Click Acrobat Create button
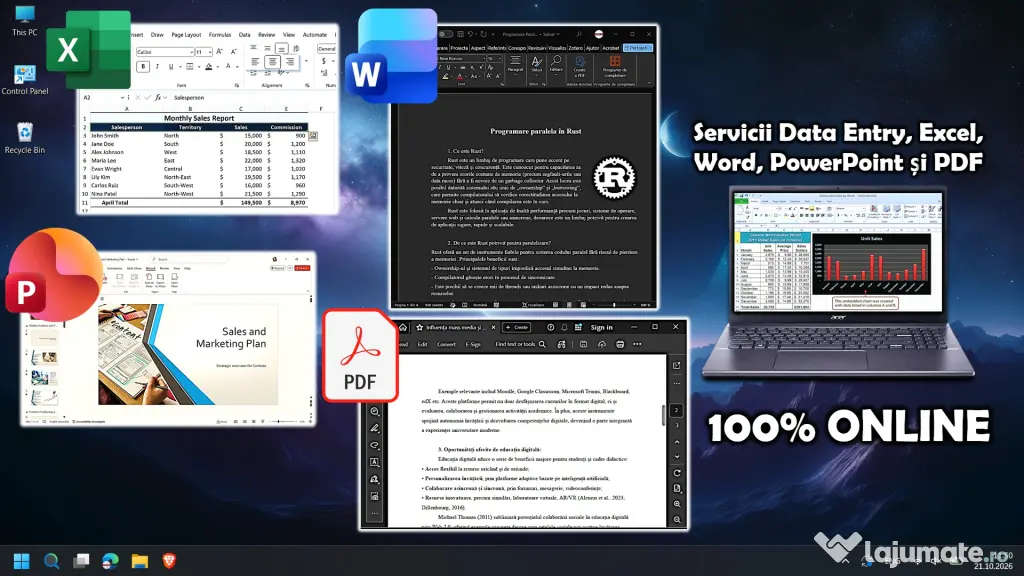This screenshot has width=1024, height=576. click(x=517, y=327)
